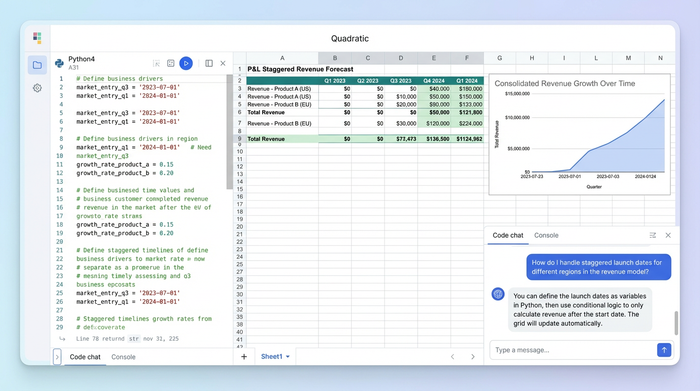Image resolution: width=700 pixels, height=391 pixels.
Task: Switch to Code chat tab below editor
Action: tap(85, 357)
